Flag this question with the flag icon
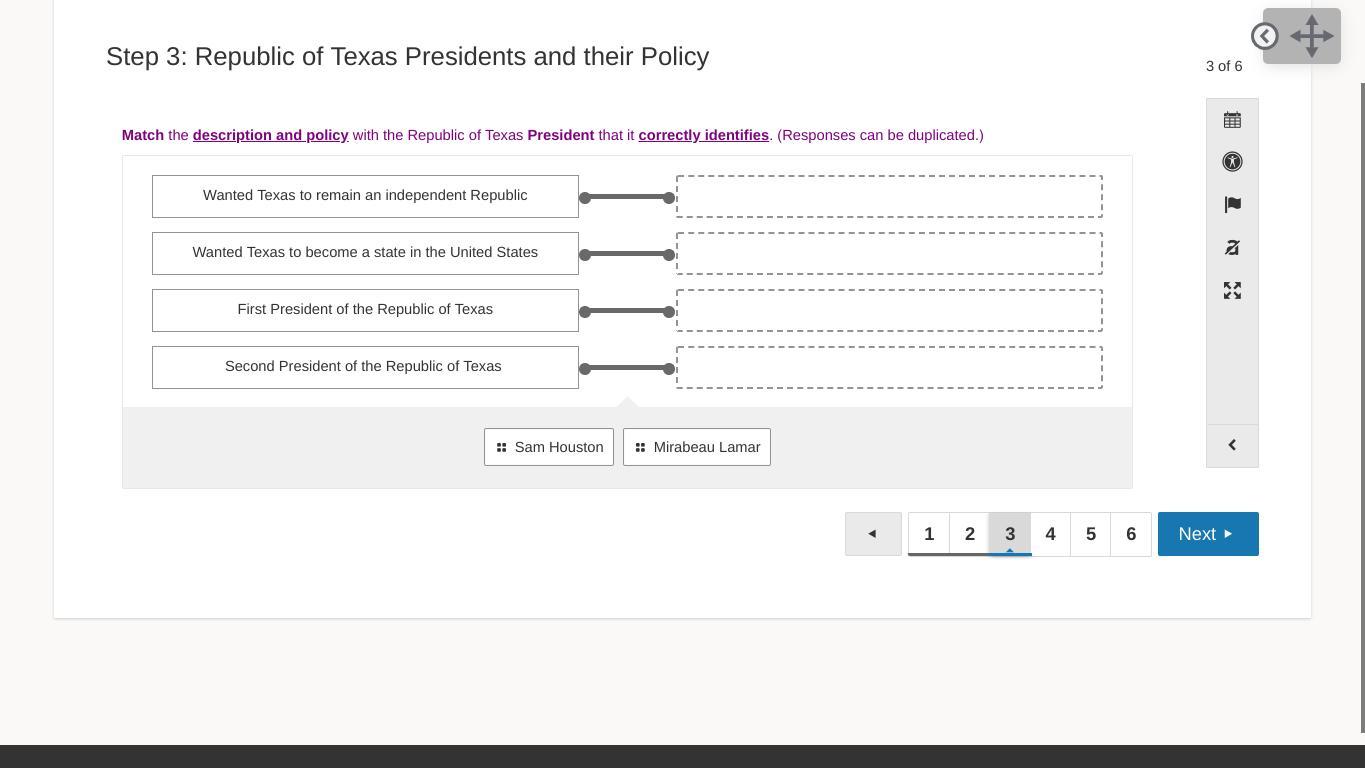This screenshot has width=1365, height=768. pos(1232,205)
